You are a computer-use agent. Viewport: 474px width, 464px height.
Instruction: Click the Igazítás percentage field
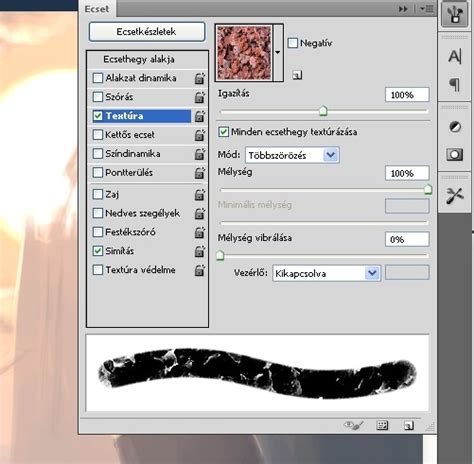[x=407, y=95]
